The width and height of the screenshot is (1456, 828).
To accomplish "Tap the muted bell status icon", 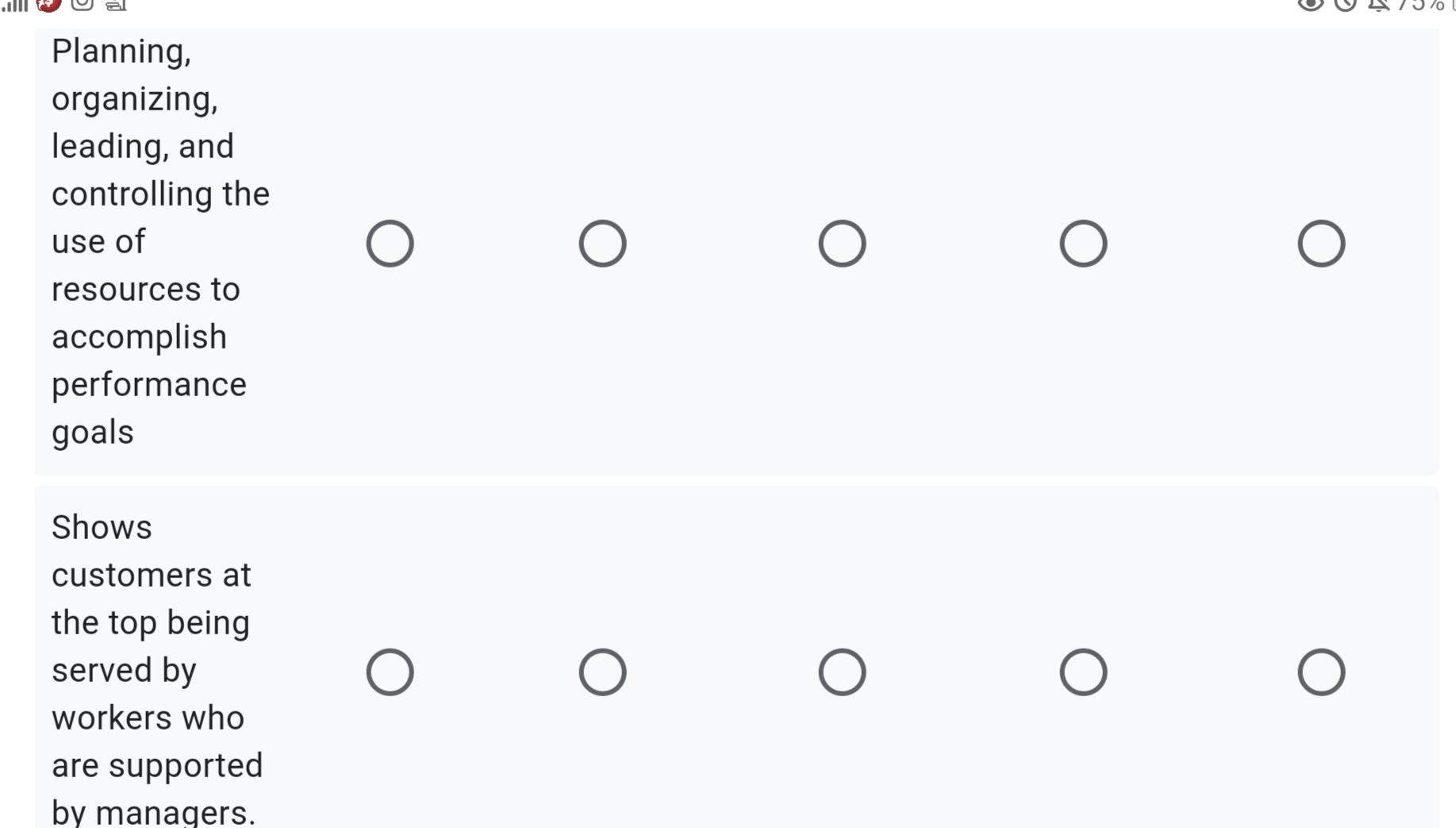I will pos(1378,5).
